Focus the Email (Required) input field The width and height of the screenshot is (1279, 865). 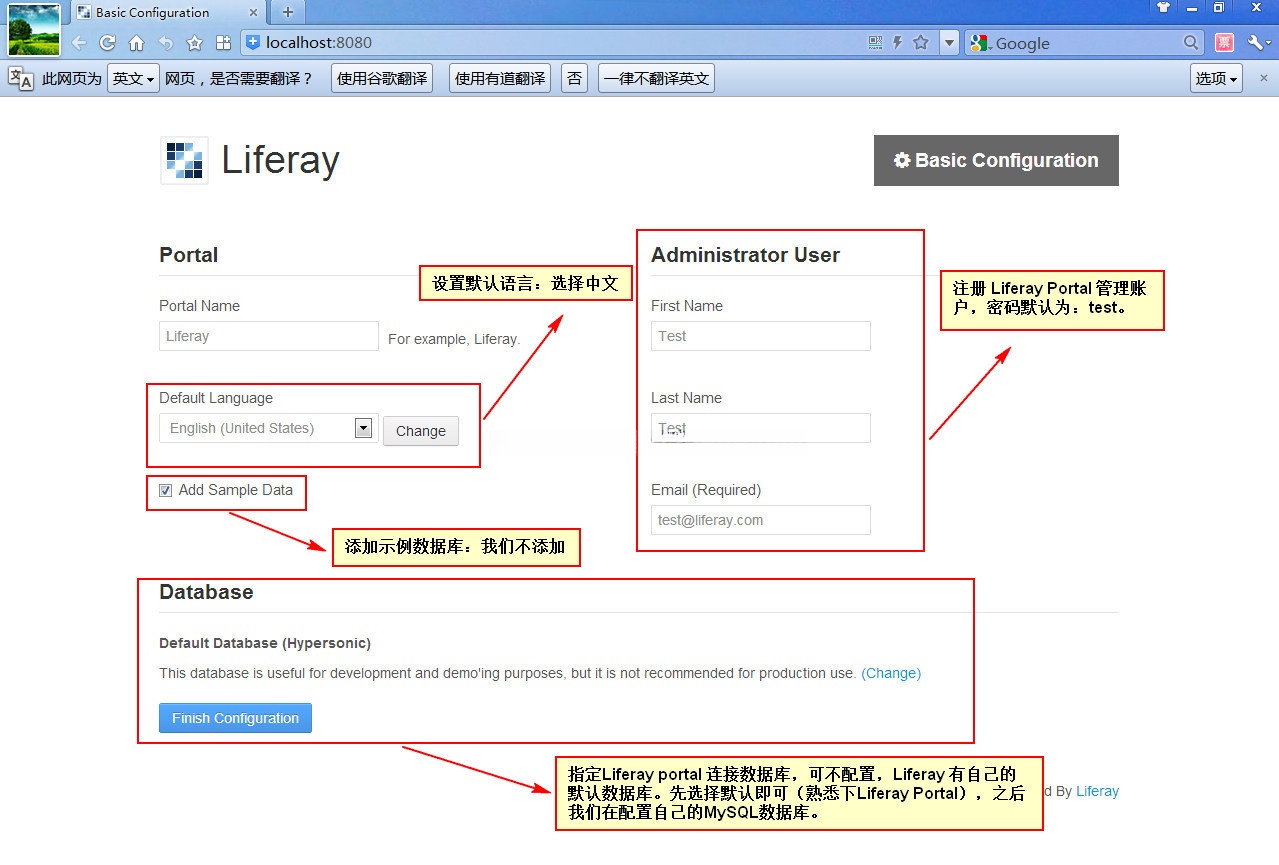point(761,520)
